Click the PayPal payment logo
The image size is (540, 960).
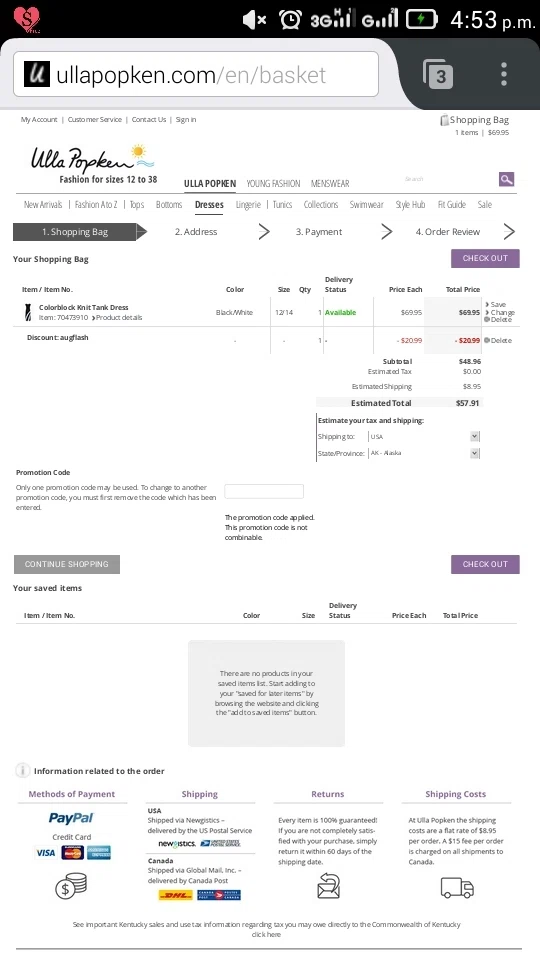coord(71,818)
